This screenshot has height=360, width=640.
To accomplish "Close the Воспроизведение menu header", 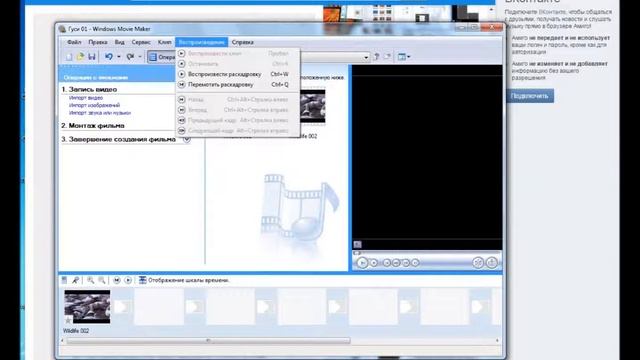I will pyautogui.click(x=202, y=42).
